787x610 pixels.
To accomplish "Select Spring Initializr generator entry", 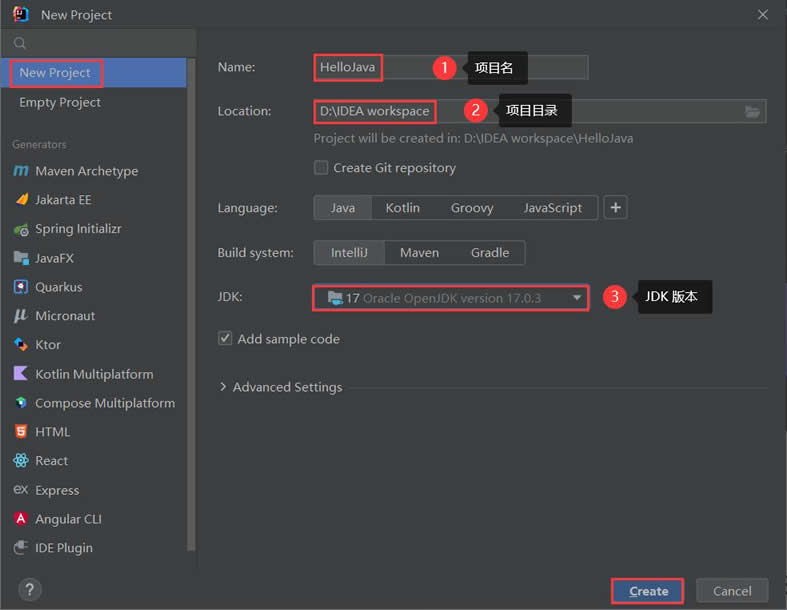I will pyautogui.click(x=93, y=229).
